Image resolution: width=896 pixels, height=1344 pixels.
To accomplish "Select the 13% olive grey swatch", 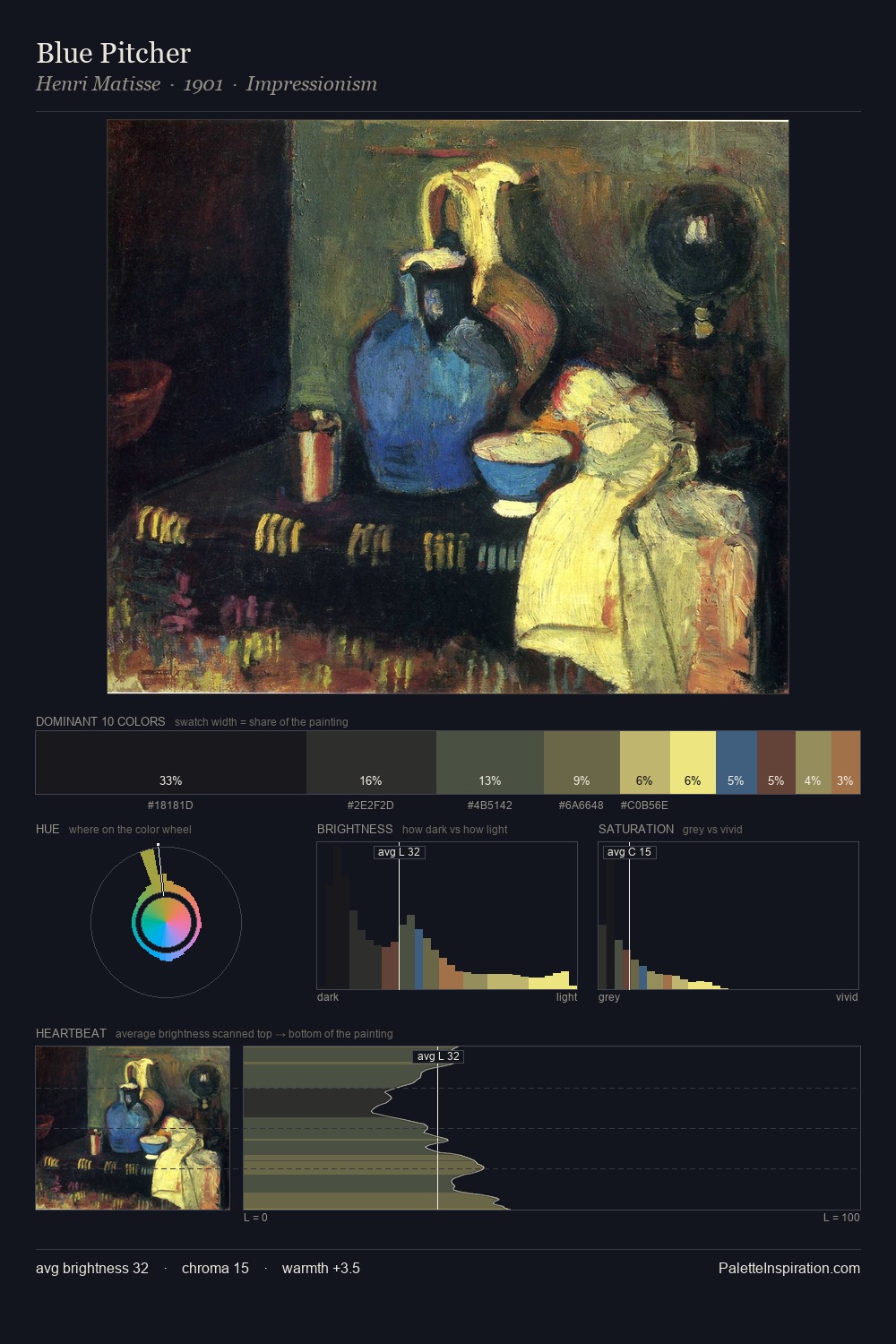I will coord(489,762).
